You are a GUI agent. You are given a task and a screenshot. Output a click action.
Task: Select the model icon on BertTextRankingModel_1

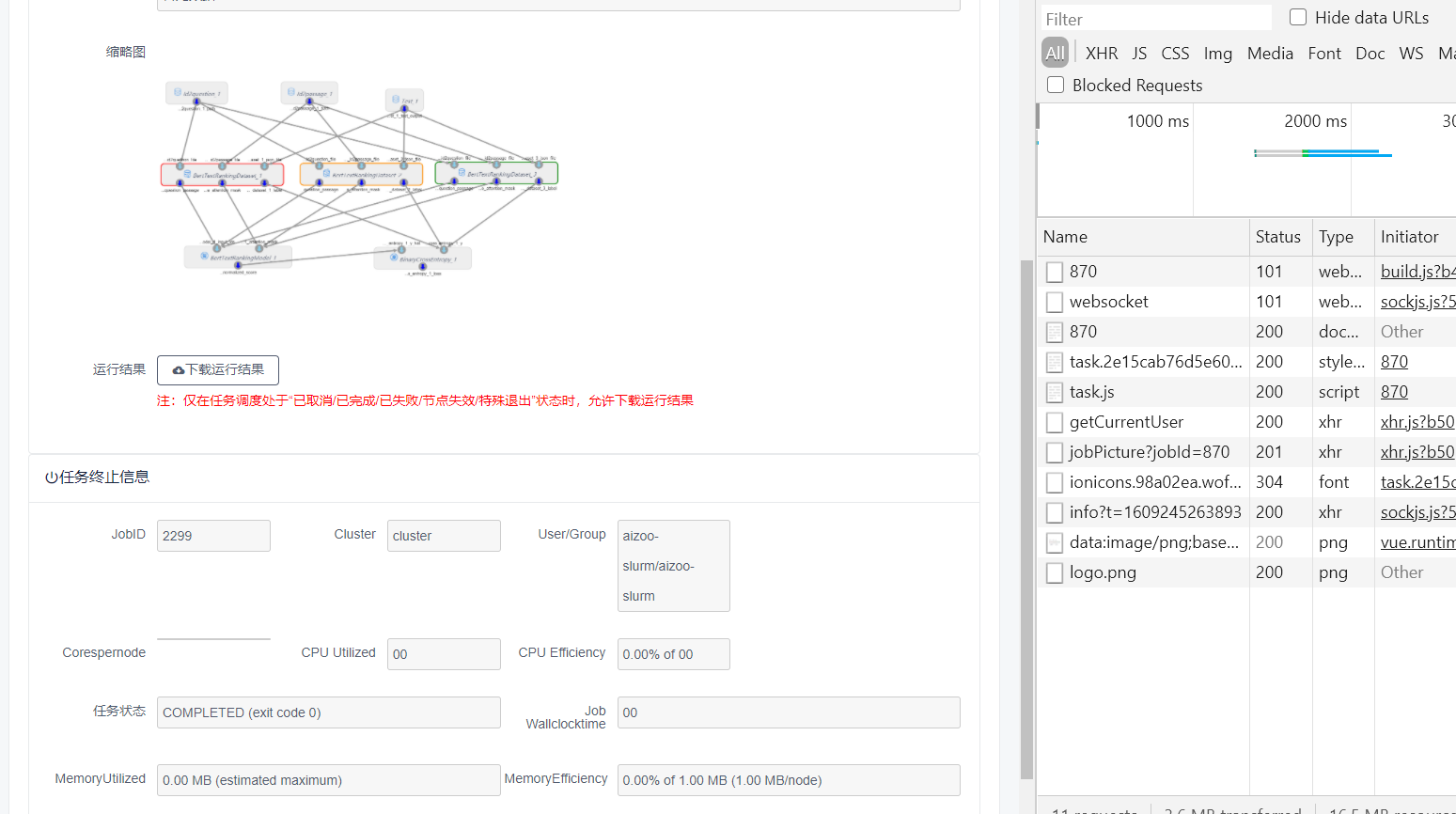(x=204, y=255)
